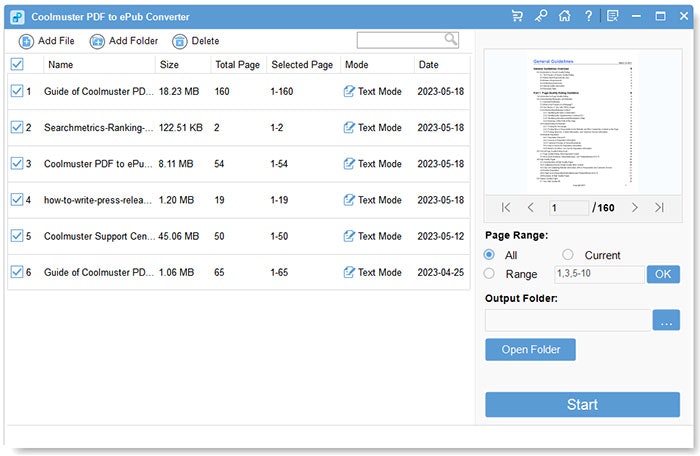Select the Current page range option
The image size is (700, 456).
tap(567, 255)
